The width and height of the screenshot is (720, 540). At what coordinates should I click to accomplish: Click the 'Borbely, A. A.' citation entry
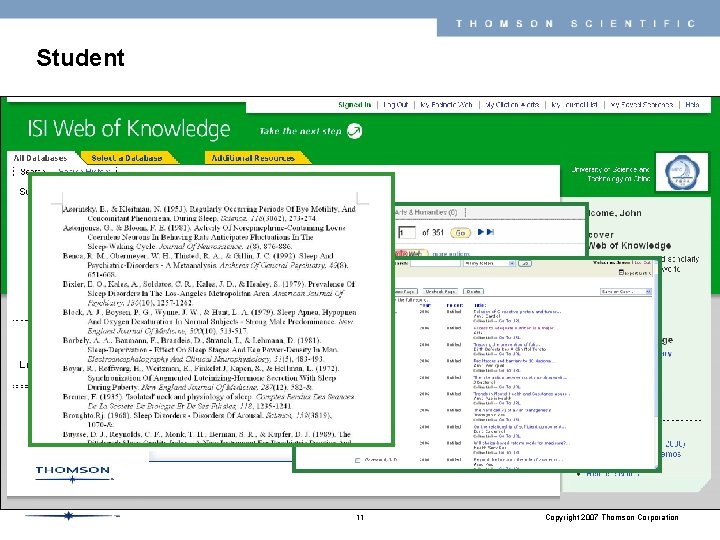pos(201,349)
